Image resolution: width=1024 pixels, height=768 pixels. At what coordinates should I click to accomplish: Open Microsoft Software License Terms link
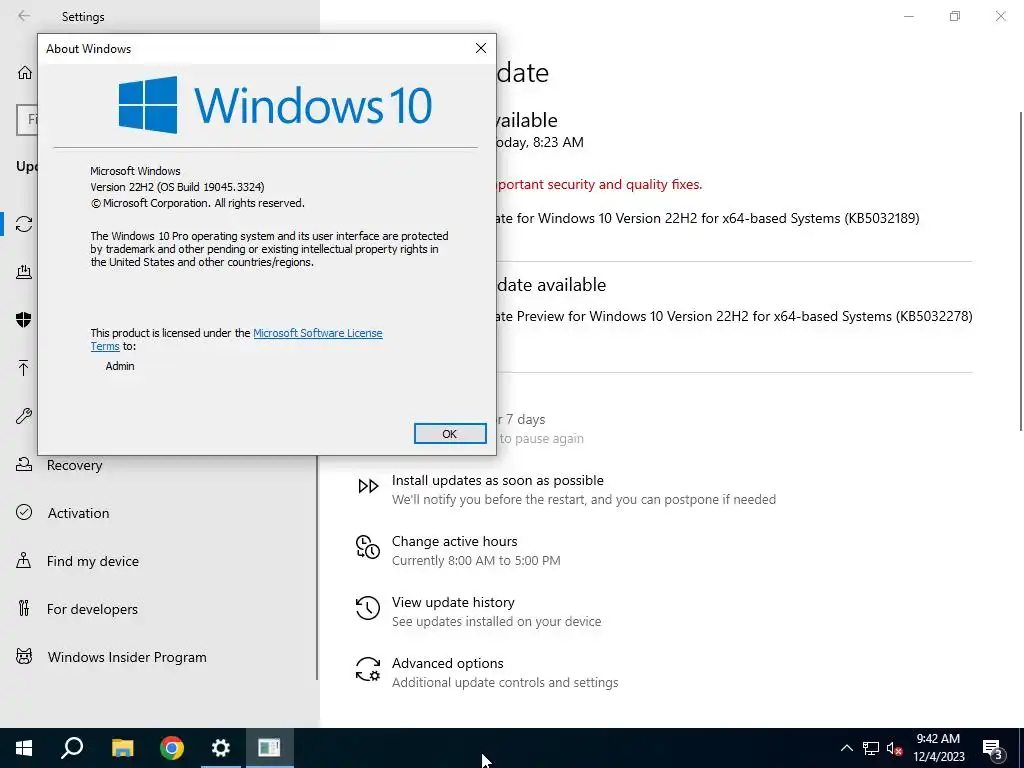click(236, 340)
